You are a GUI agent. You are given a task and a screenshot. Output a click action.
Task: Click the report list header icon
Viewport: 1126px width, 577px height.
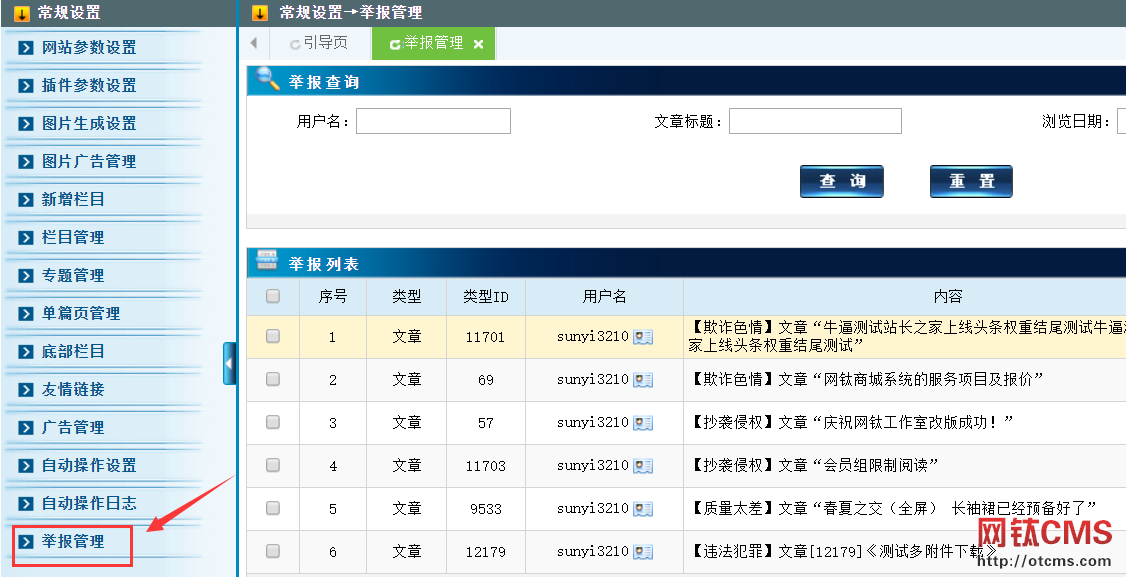(x=268, y=262)
